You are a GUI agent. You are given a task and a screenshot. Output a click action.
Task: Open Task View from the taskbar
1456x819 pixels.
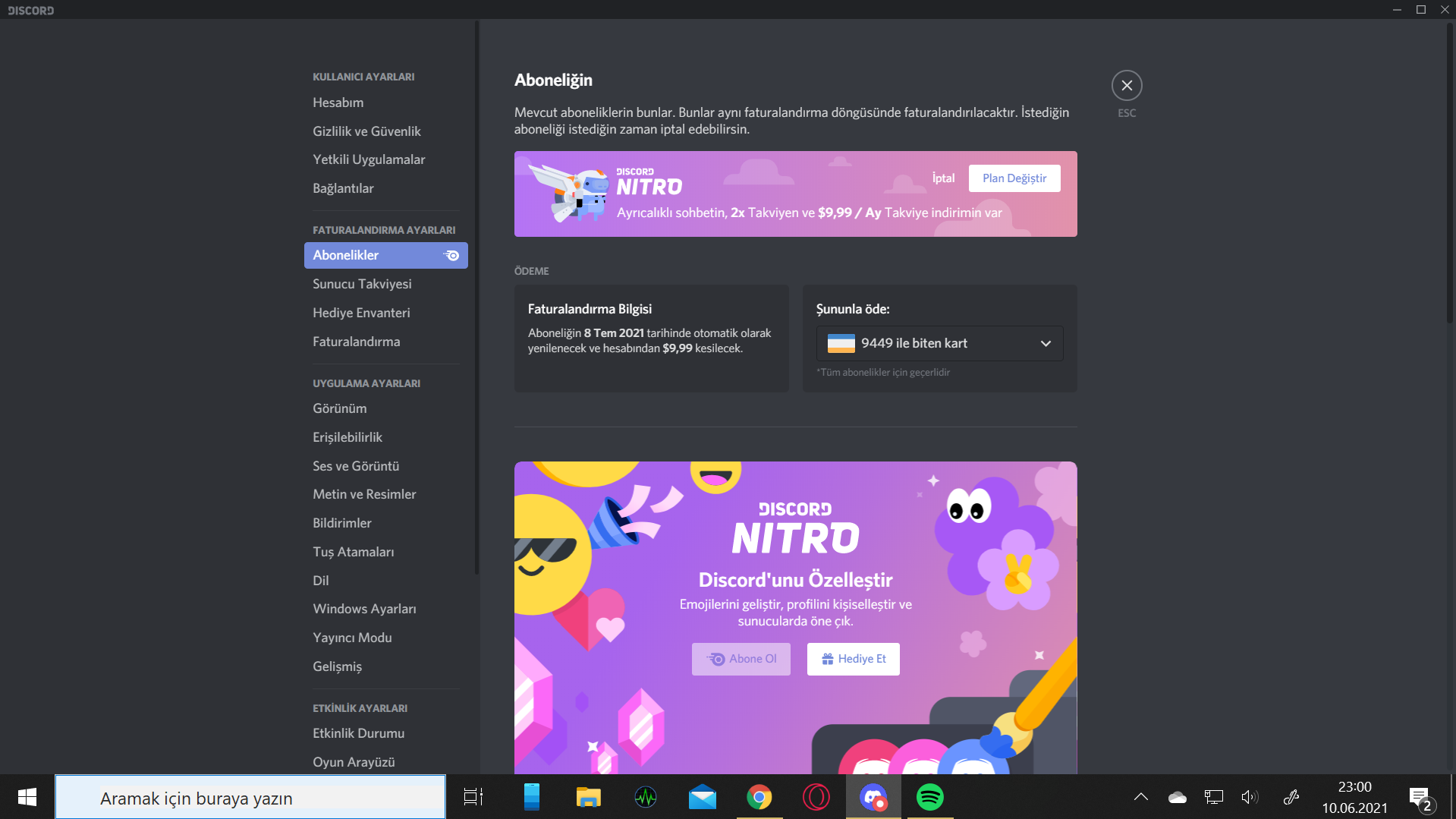473,797
